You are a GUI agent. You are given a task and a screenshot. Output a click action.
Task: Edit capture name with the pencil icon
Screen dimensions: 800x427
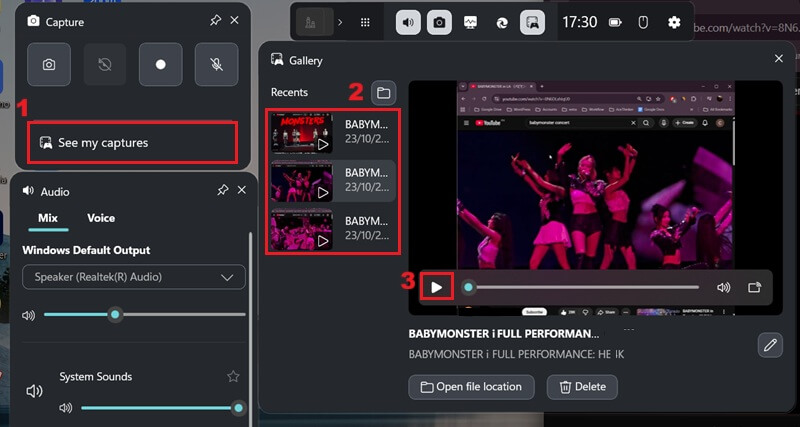pos(770,345)
